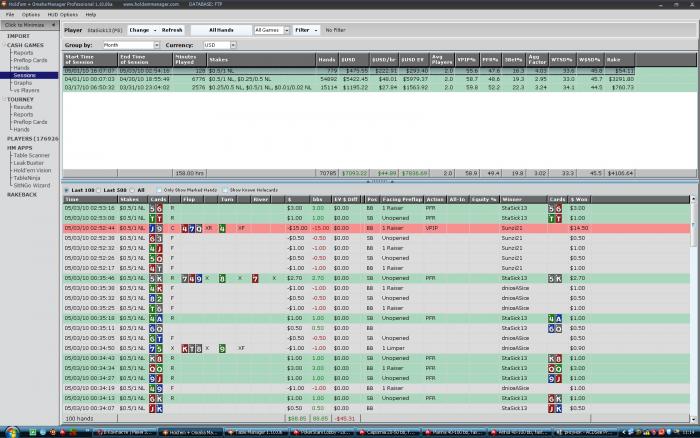Sort hands list by Winner column
Viewport: 700px width, 438px height.
524,200
